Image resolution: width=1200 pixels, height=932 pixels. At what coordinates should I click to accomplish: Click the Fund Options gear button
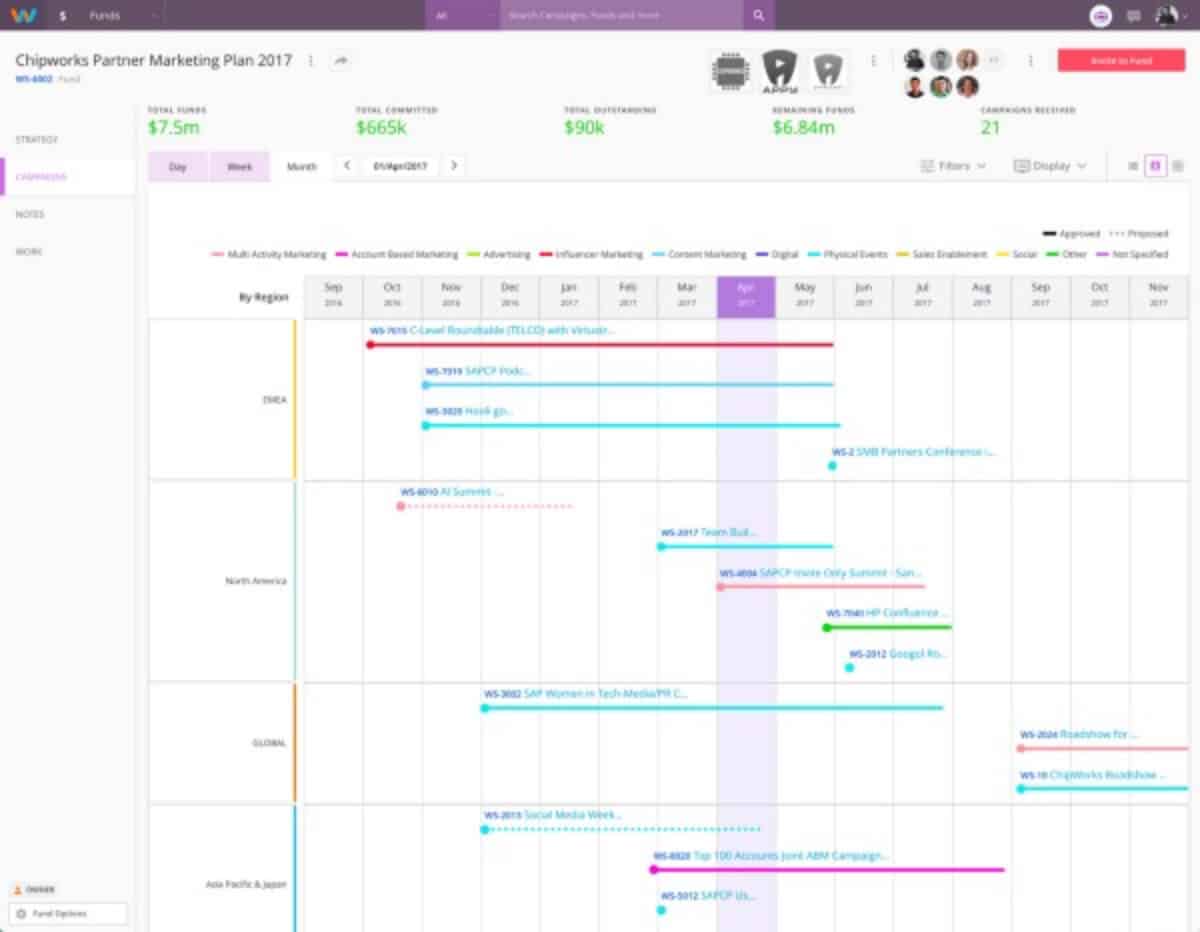point(68,913)
